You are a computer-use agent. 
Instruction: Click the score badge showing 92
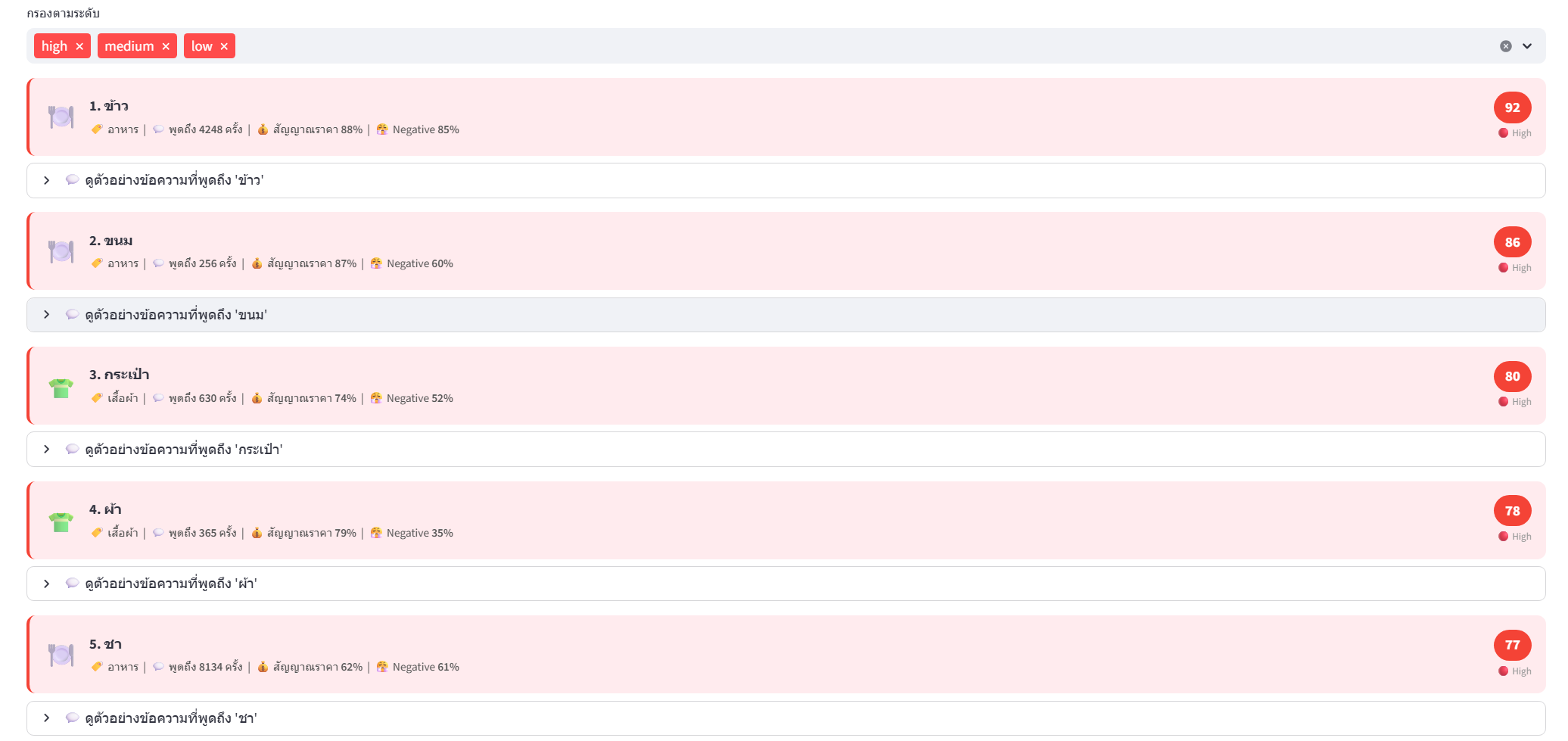[1512, 107]
